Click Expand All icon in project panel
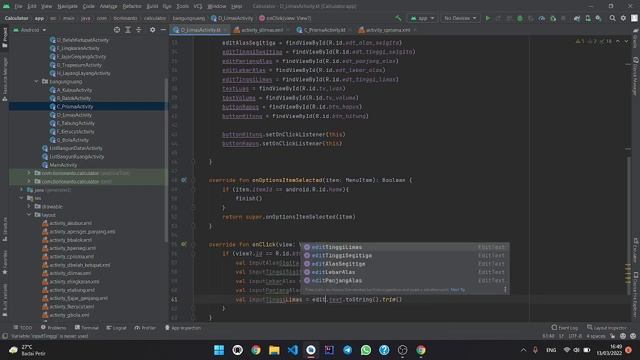Image resolution: width=640 pixels, height=360 pixels. click(x=128, y=30)
